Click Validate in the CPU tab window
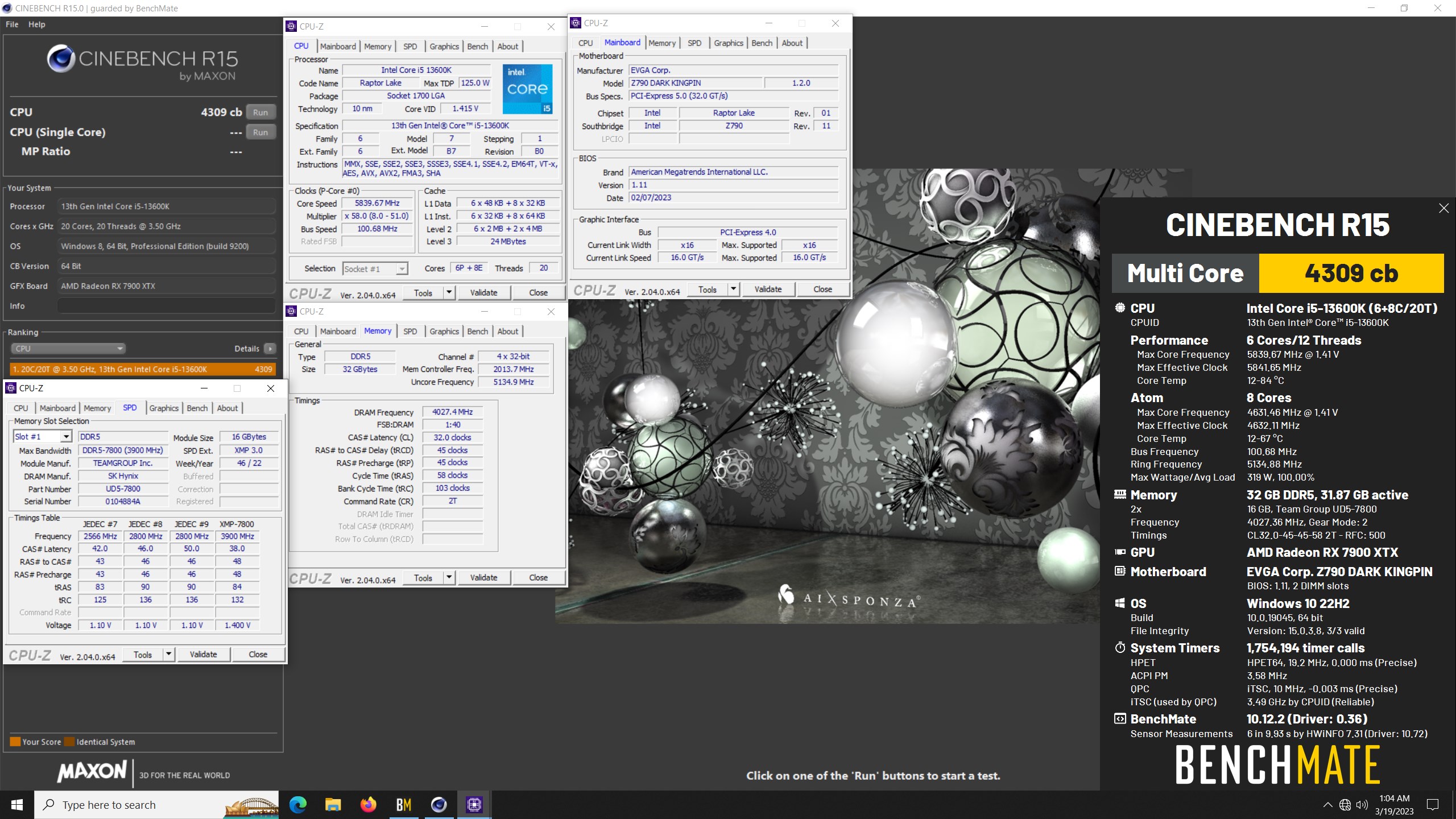Image resolution: width=1456 pixels, height=819 pixels. [483, 292]
